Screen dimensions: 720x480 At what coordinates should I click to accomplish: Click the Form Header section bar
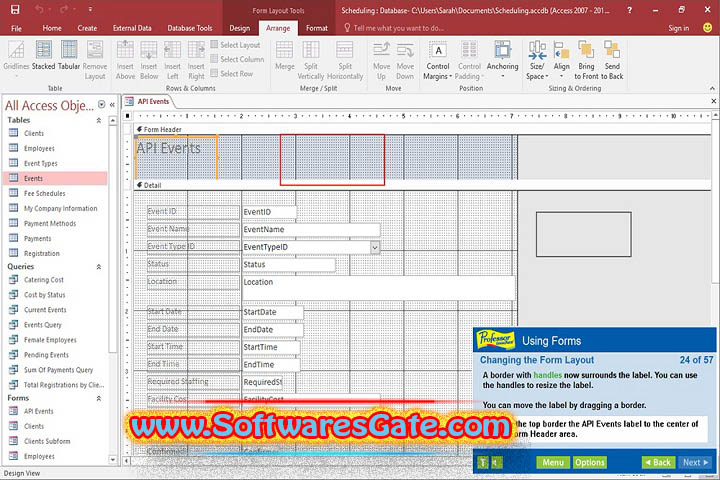(x=422, y=130)
